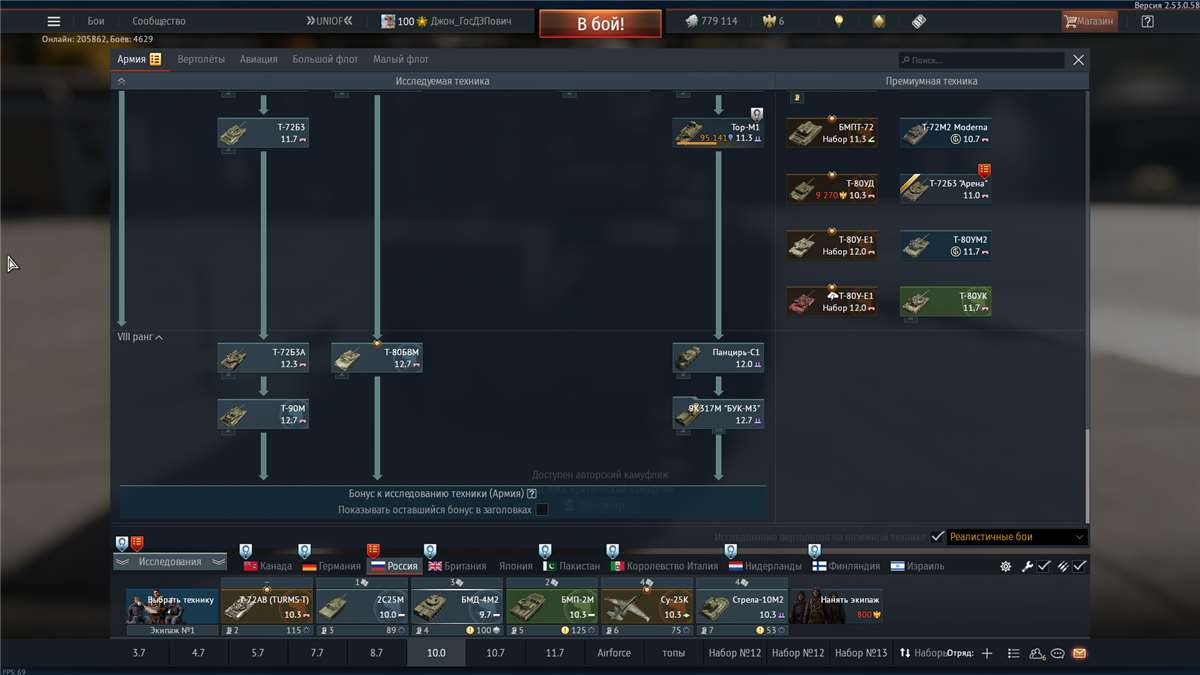Select the Германия nation tab
1200x675 pixels.
331,566
